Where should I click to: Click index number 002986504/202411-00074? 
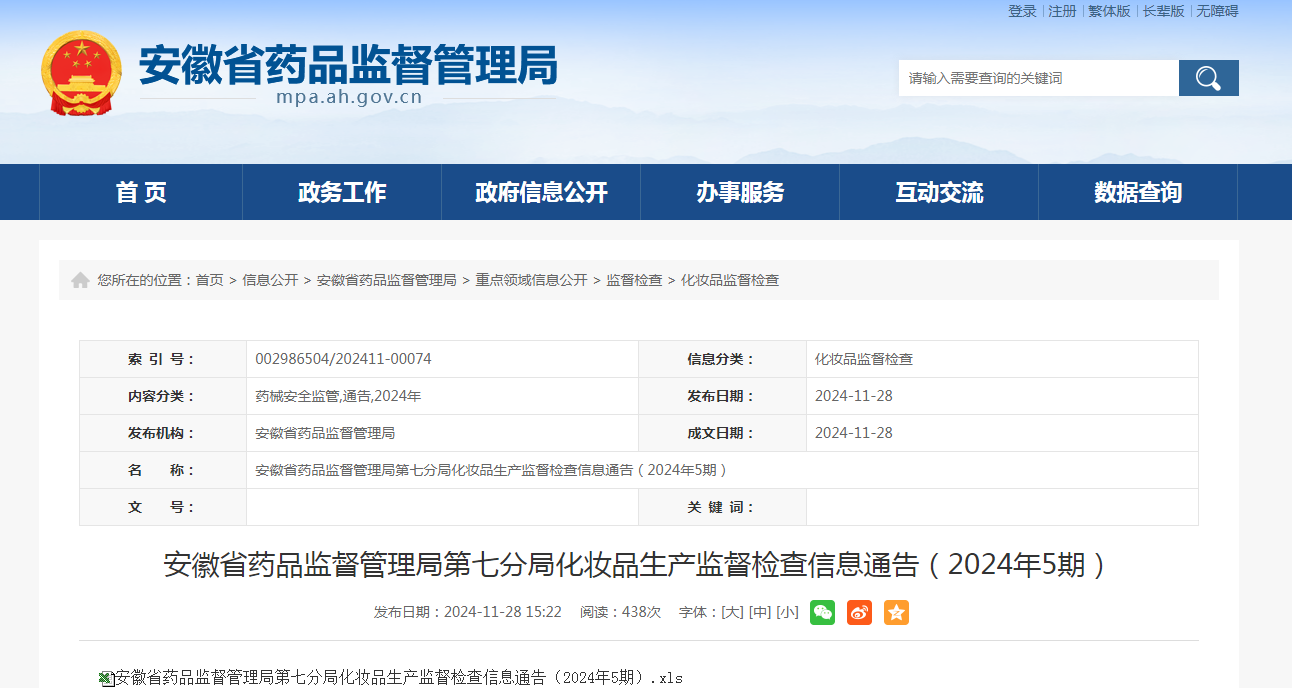[343, 359]
